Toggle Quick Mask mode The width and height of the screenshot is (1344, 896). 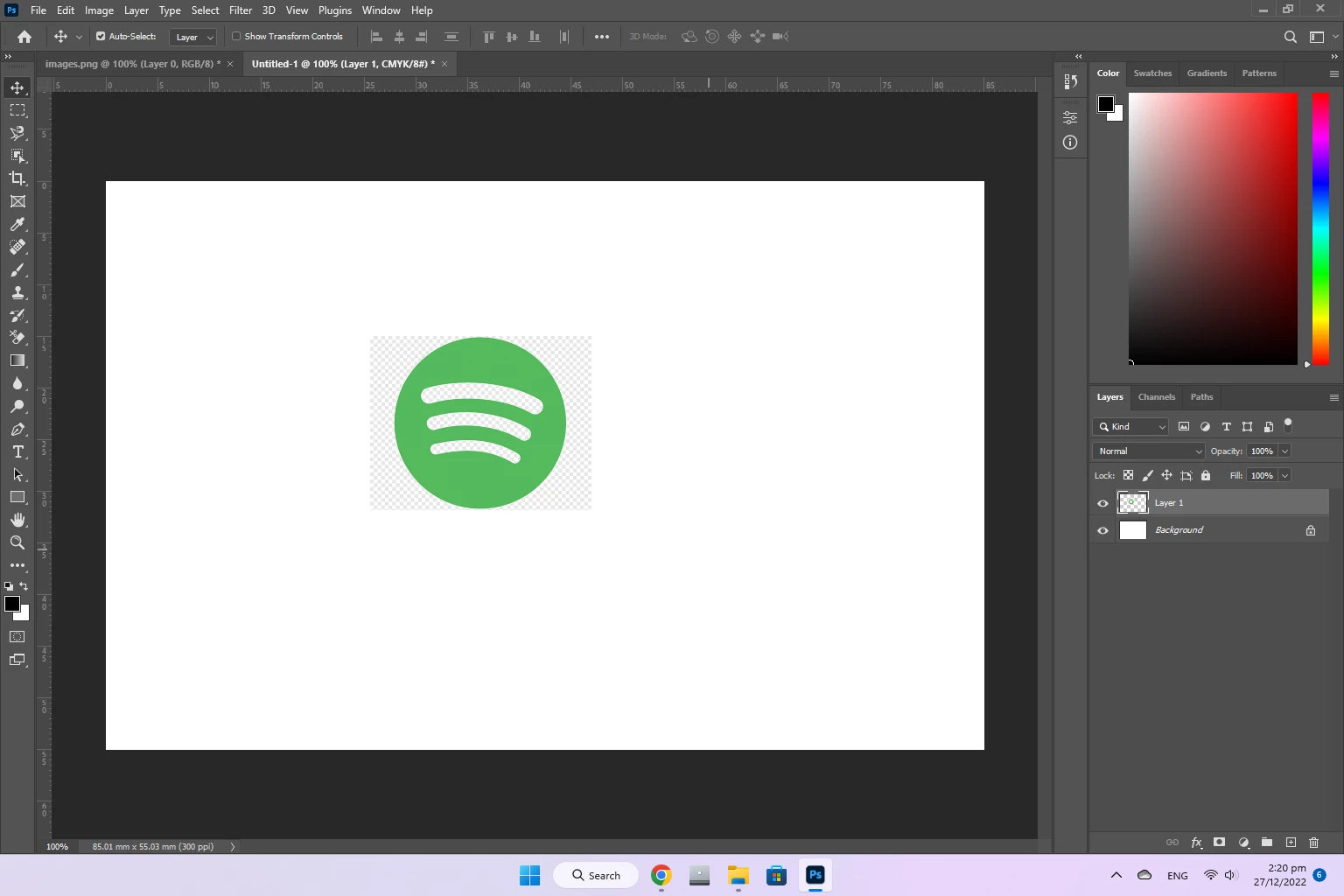point(17,637)
